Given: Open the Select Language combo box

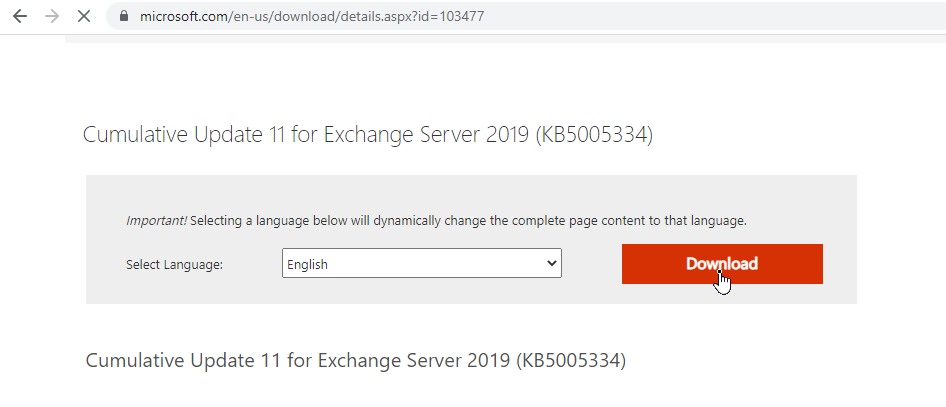Looking at the screenshot, I should click(x=422, y=263).
